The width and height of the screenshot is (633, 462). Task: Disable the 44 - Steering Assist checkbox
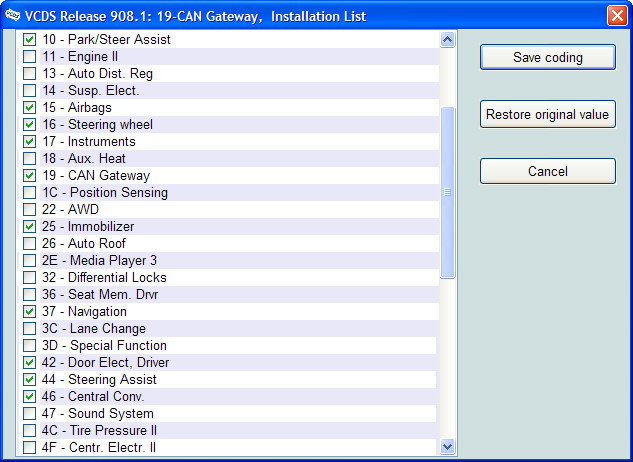click(29, 380)
